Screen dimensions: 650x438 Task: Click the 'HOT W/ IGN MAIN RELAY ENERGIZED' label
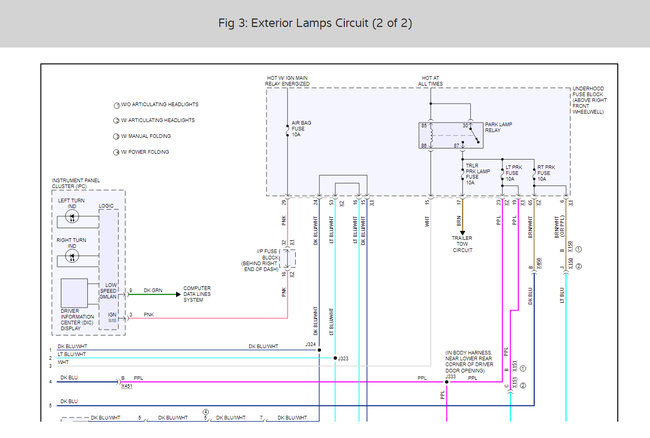click(287, 81)
